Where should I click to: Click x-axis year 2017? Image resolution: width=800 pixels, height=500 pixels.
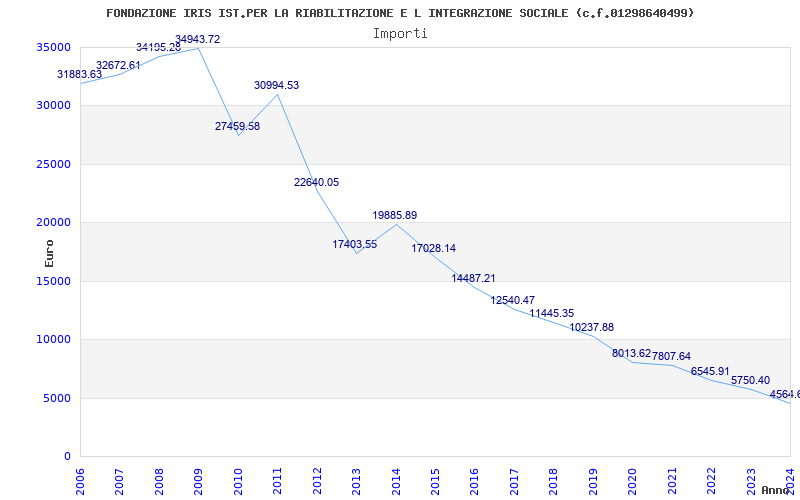(x=514, y=481)
